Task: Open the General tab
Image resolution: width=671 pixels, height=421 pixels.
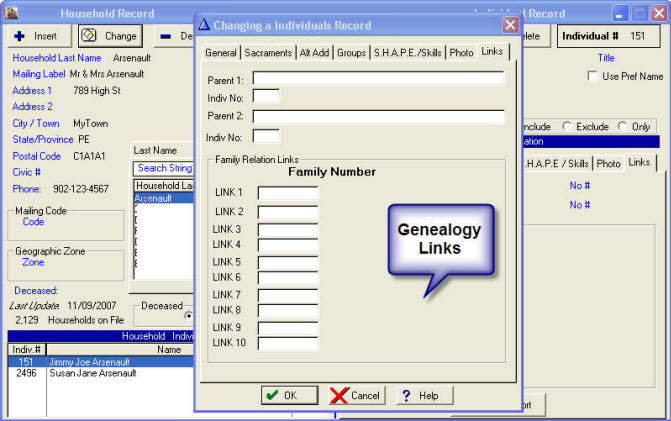Action: coord(221,53)
